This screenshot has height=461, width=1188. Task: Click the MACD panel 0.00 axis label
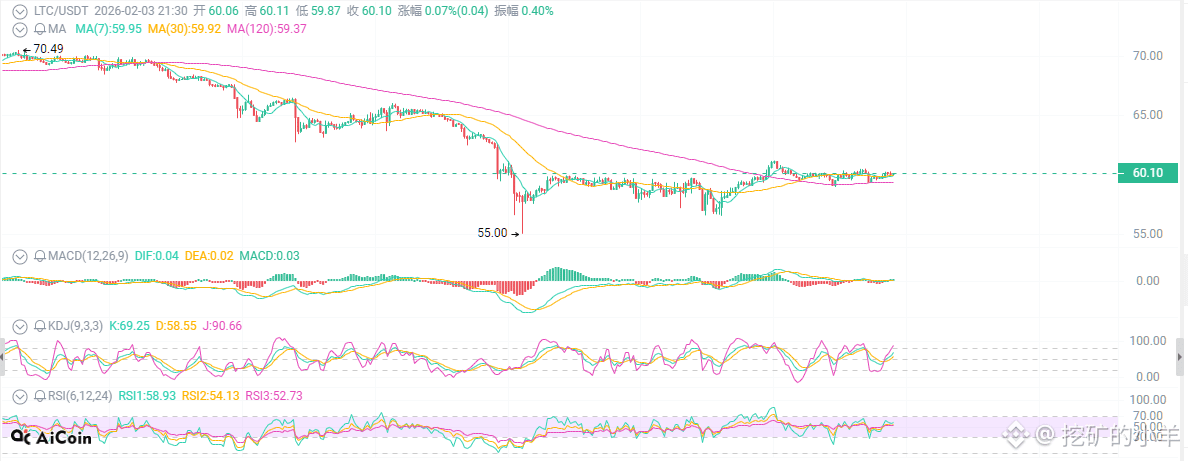click(x=1150, y=281)
